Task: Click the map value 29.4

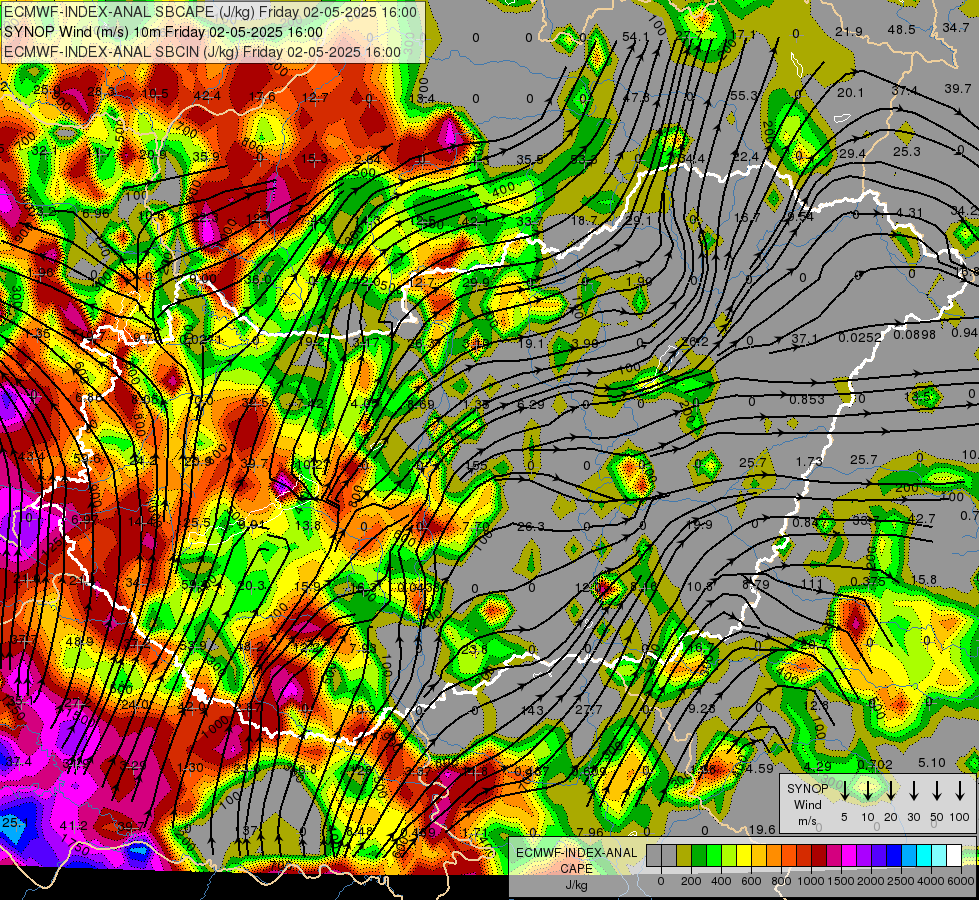Action: [x=852, y=154]
